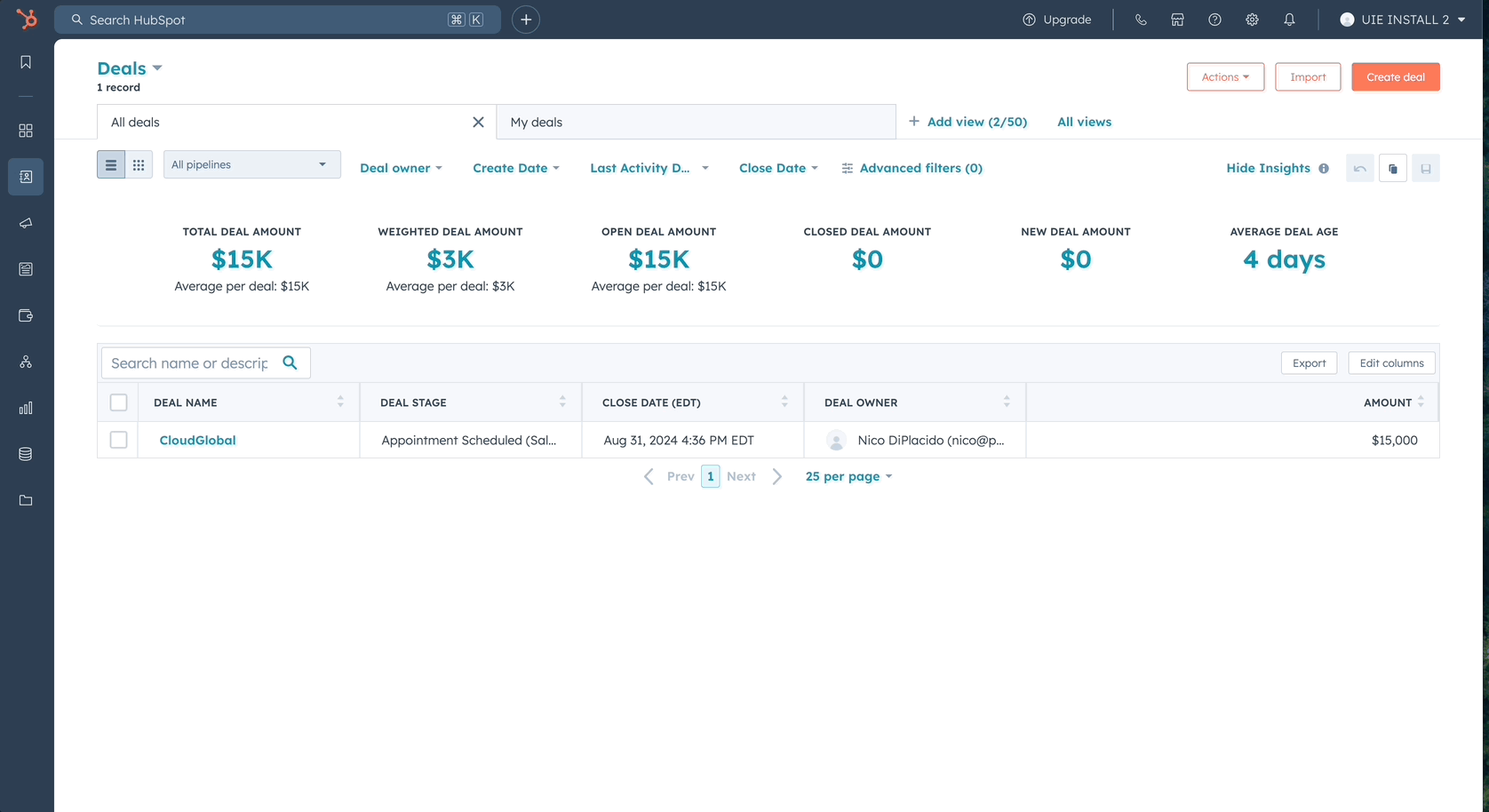The height and width of the screenshot is (812, 1489).
Task: Sort by the Close Date (EDT) column
Action: point(784,402)
